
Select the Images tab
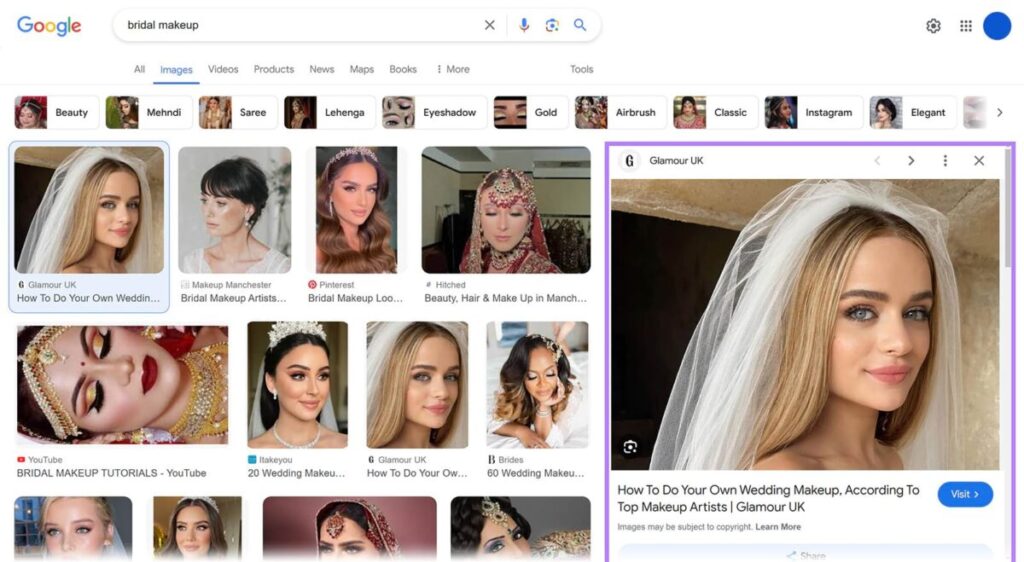tap(176, 70)
